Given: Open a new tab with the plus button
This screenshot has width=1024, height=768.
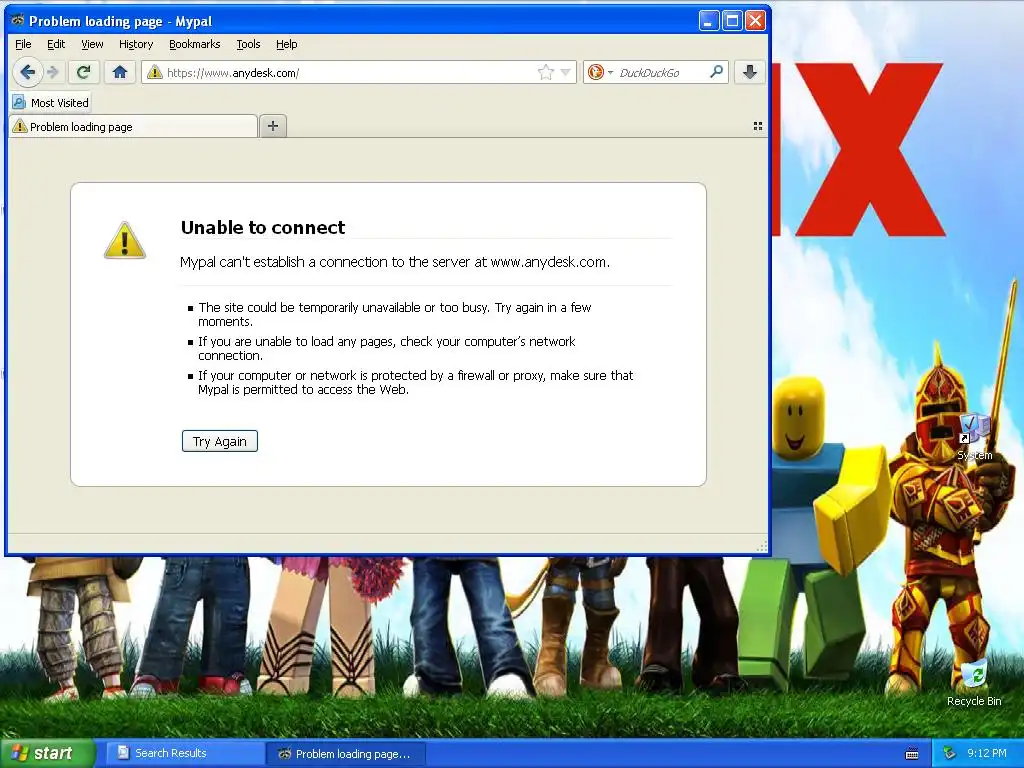Looking at the screenshot, I should tap(273, 126).
